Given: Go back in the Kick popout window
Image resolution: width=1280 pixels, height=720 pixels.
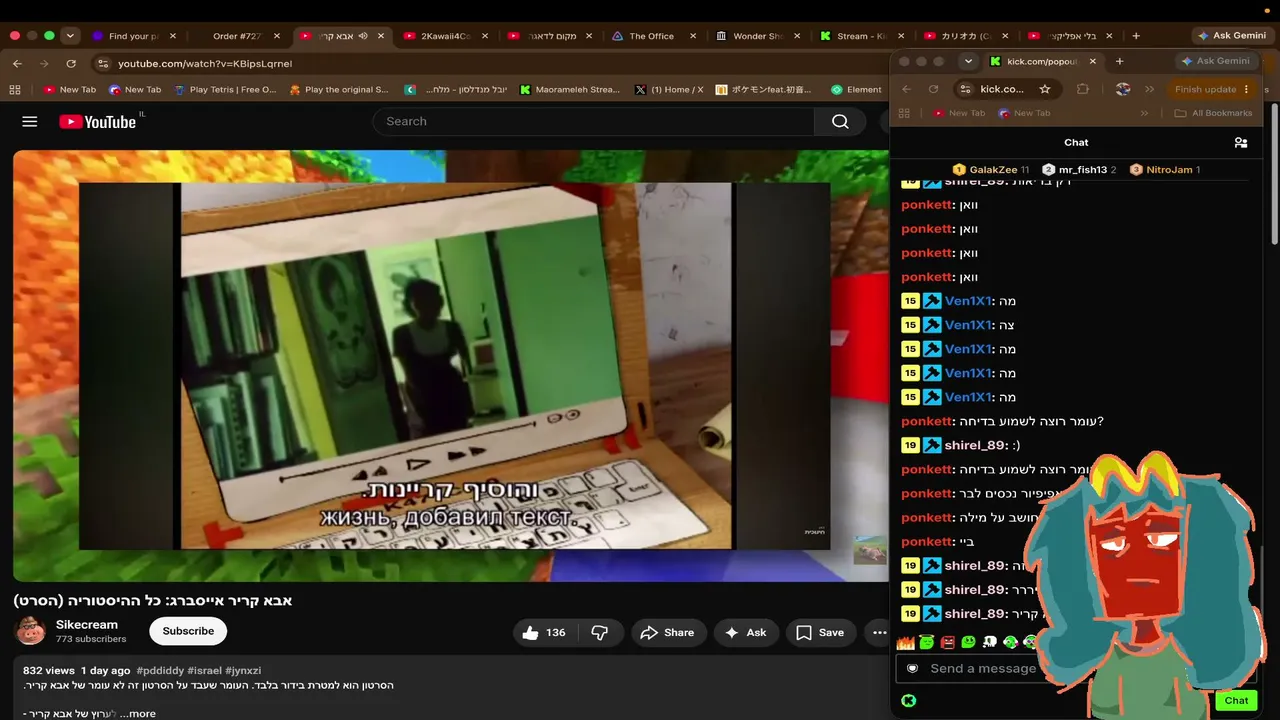Looking at the screenshot, I should (906, 89).
